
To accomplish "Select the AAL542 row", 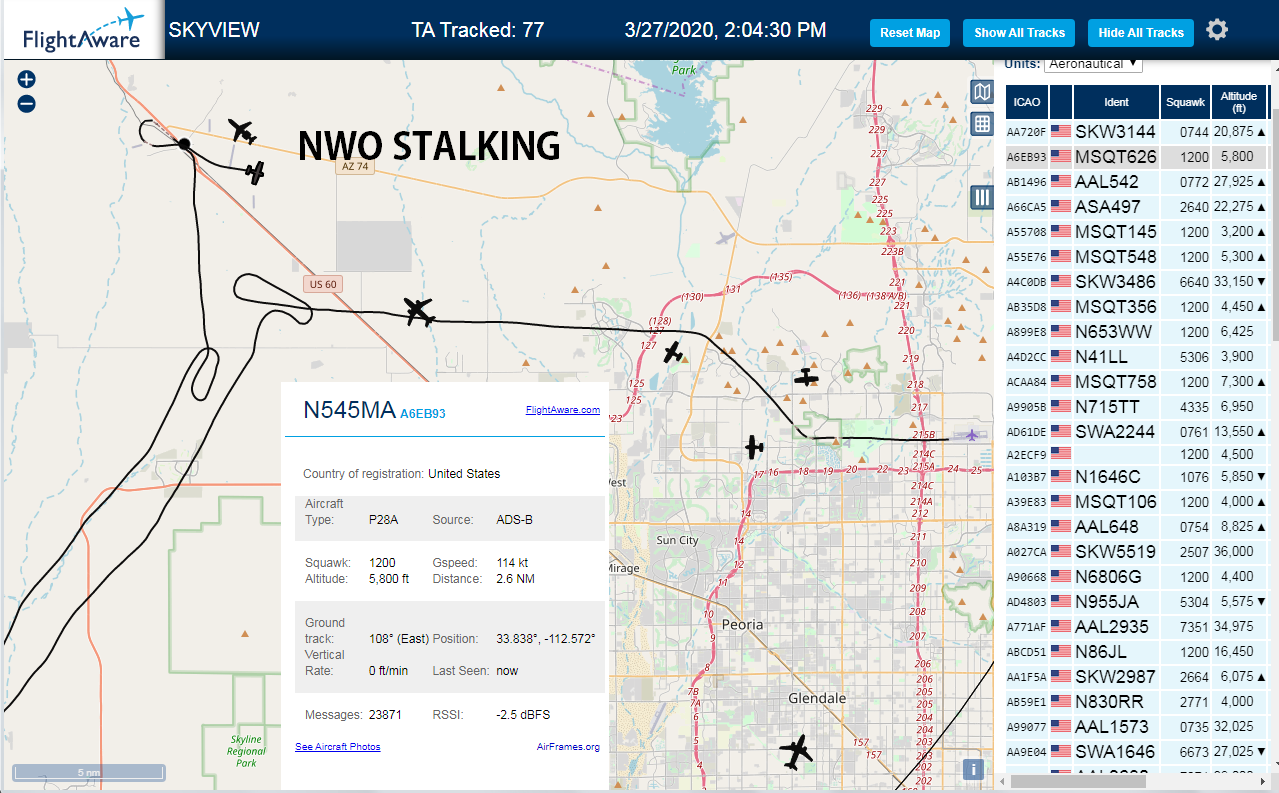I will pos(1137,182).
